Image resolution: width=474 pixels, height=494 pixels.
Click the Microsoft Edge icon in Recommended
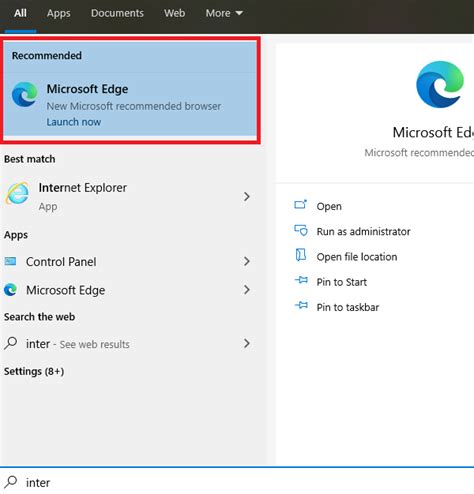coord(24,95)
